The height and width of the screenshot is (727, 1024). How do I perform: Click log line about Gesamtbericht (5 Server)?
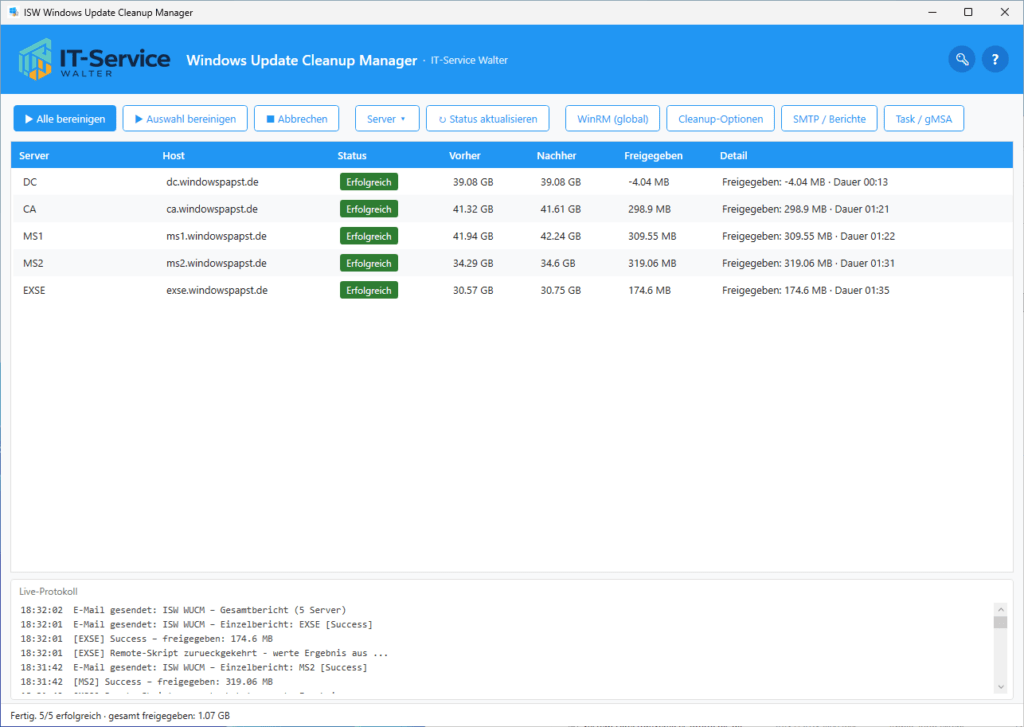pyautogui.click(x=183, y=609)
